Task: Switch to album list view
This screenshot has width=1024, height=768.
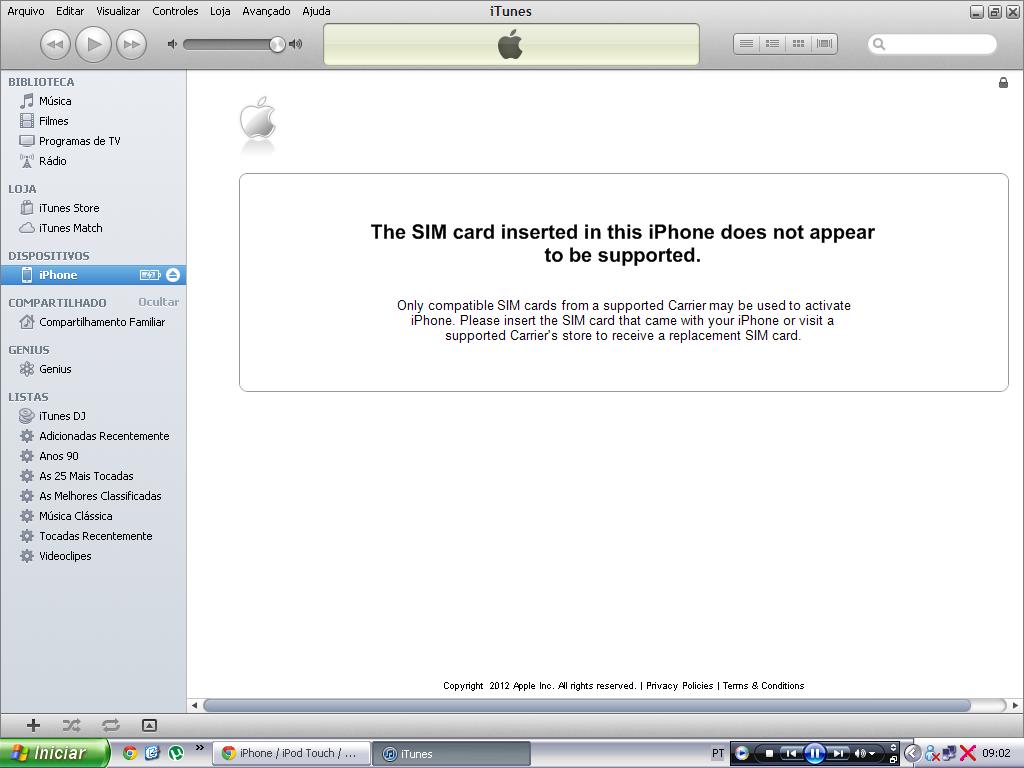Action: (x=773, y=44)
